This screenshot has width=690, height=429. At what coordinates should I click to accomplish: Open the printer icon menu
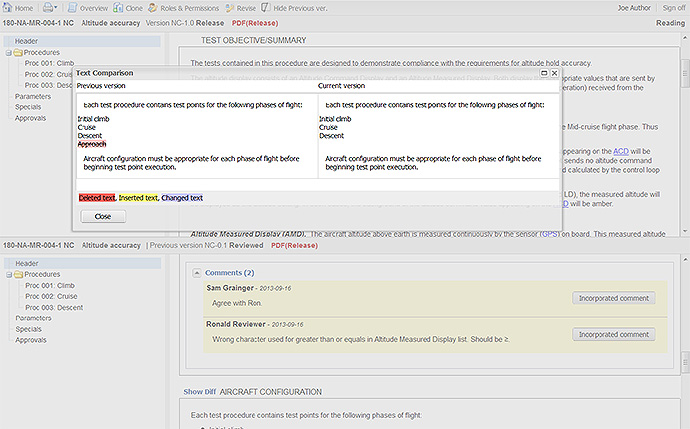tap(48, 7)
